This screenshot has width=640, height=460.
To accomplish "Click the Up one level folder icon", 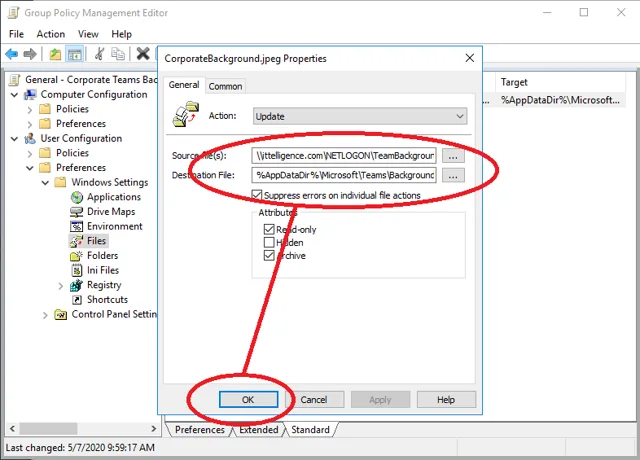I will [55, 54].
